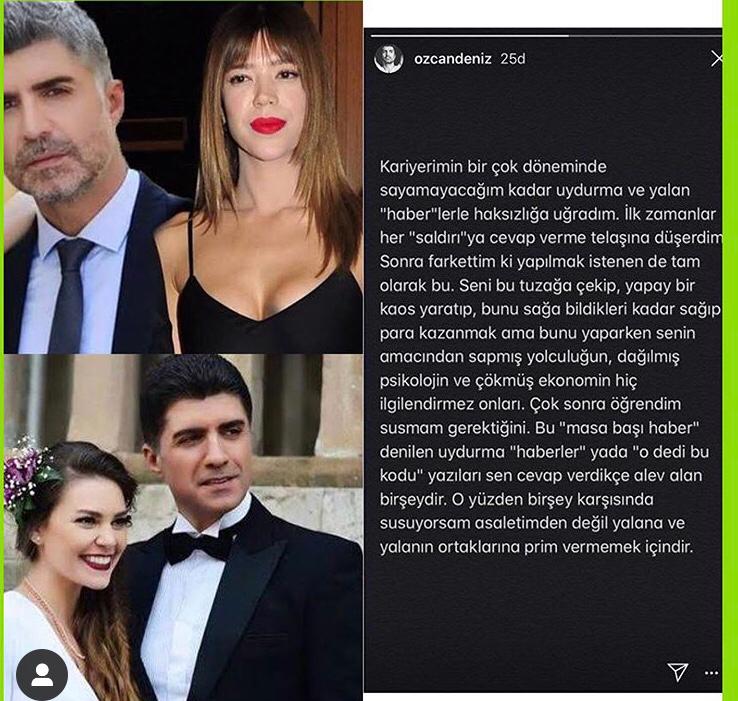The width and height of the screenshot is (738, 701).
Task: Open the ozcandeniz profile avatar
Action: [389, 59]
